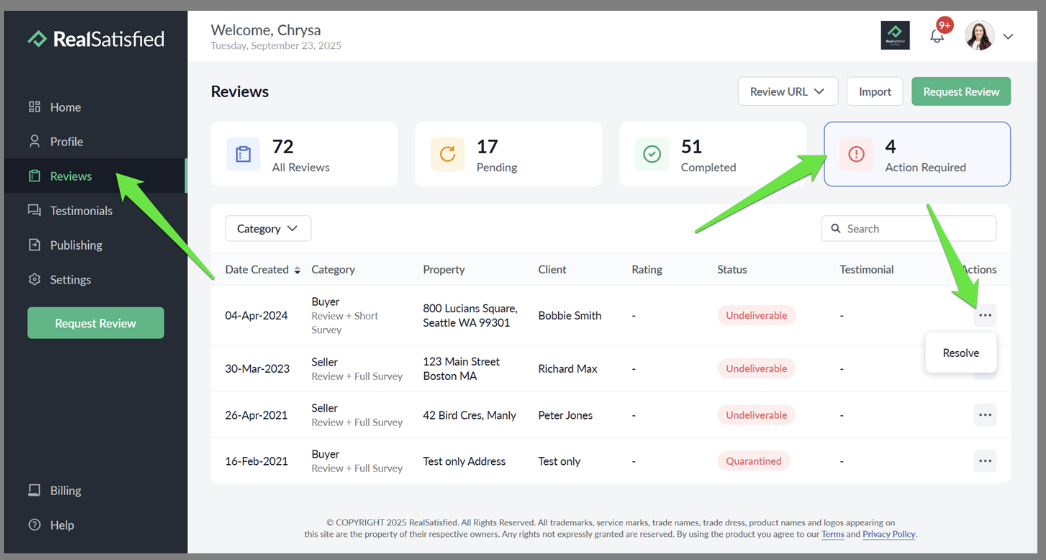Click the Terms link in footer

833,534
